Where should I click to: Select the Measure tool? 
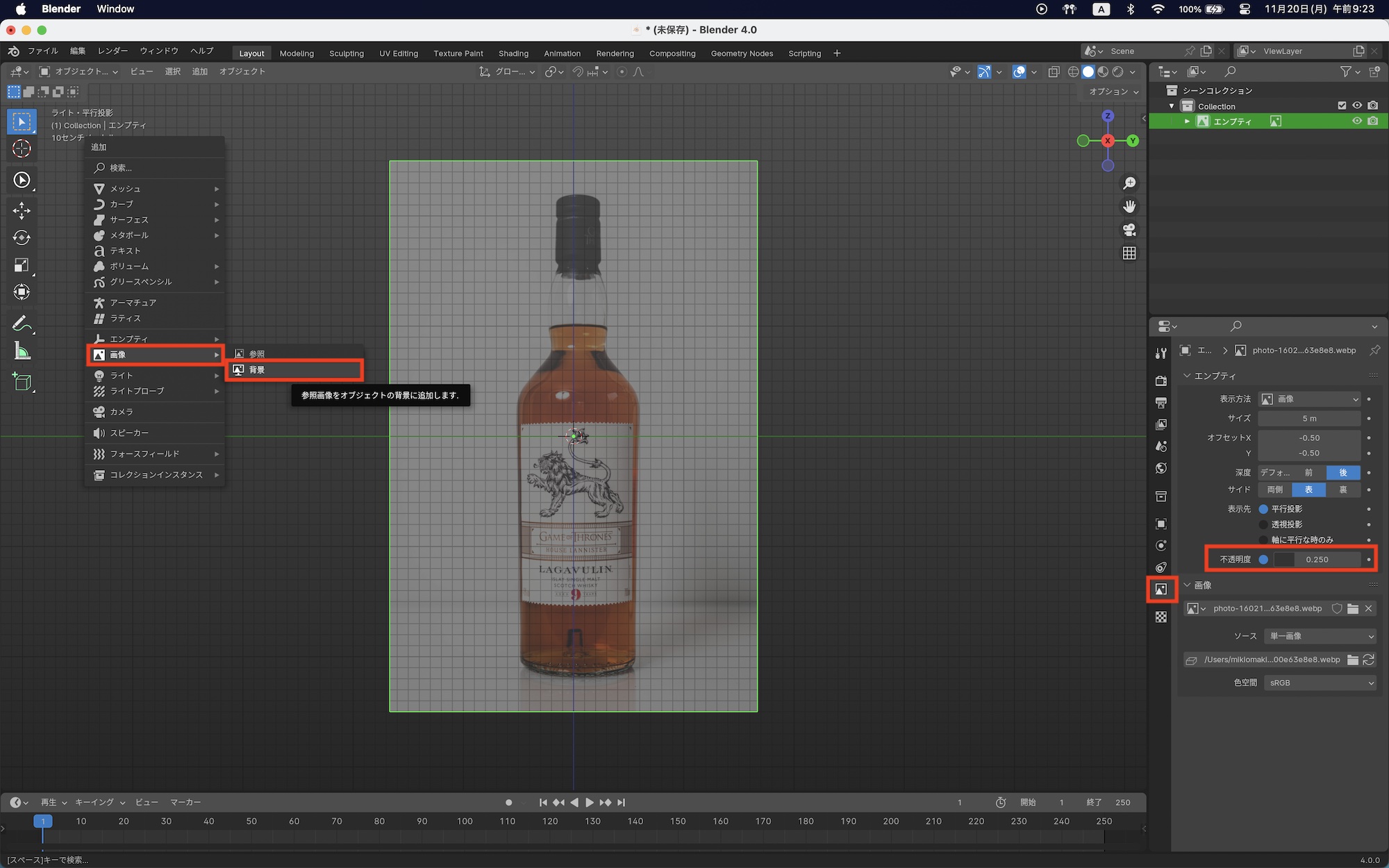(22, 351)
